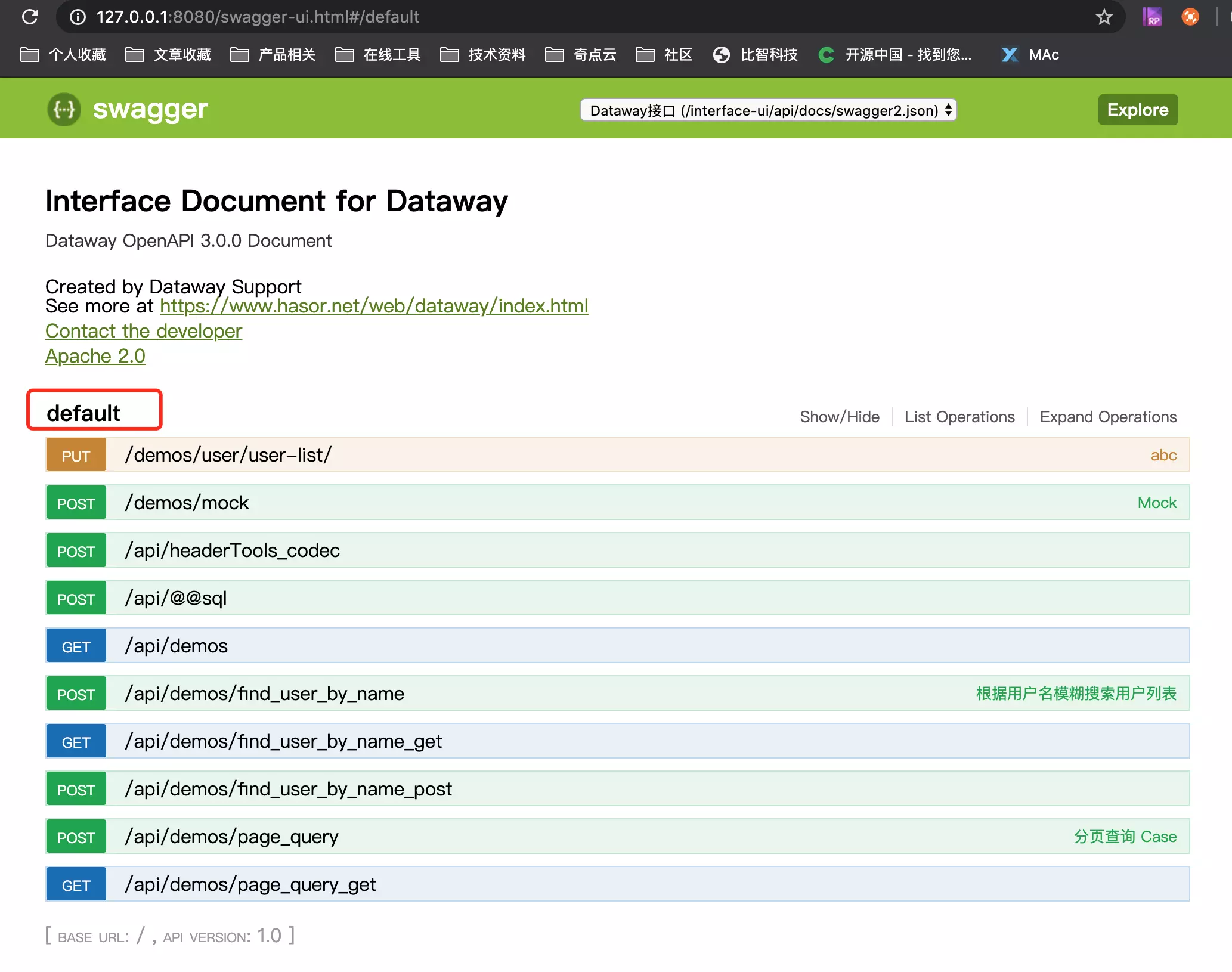Expand the PUT /demos/user/user-list/ operation

(228, 455)
